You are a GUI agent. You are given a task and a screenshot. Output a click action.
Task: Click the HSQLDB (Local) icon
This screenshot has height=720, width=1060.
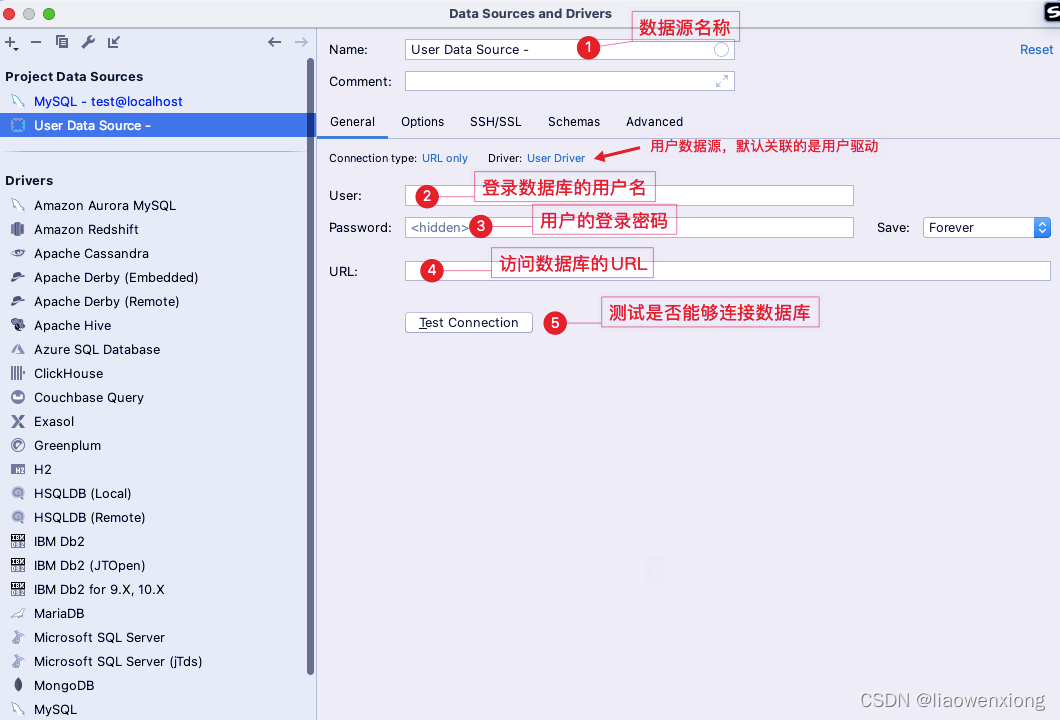[x=18, y=493]
